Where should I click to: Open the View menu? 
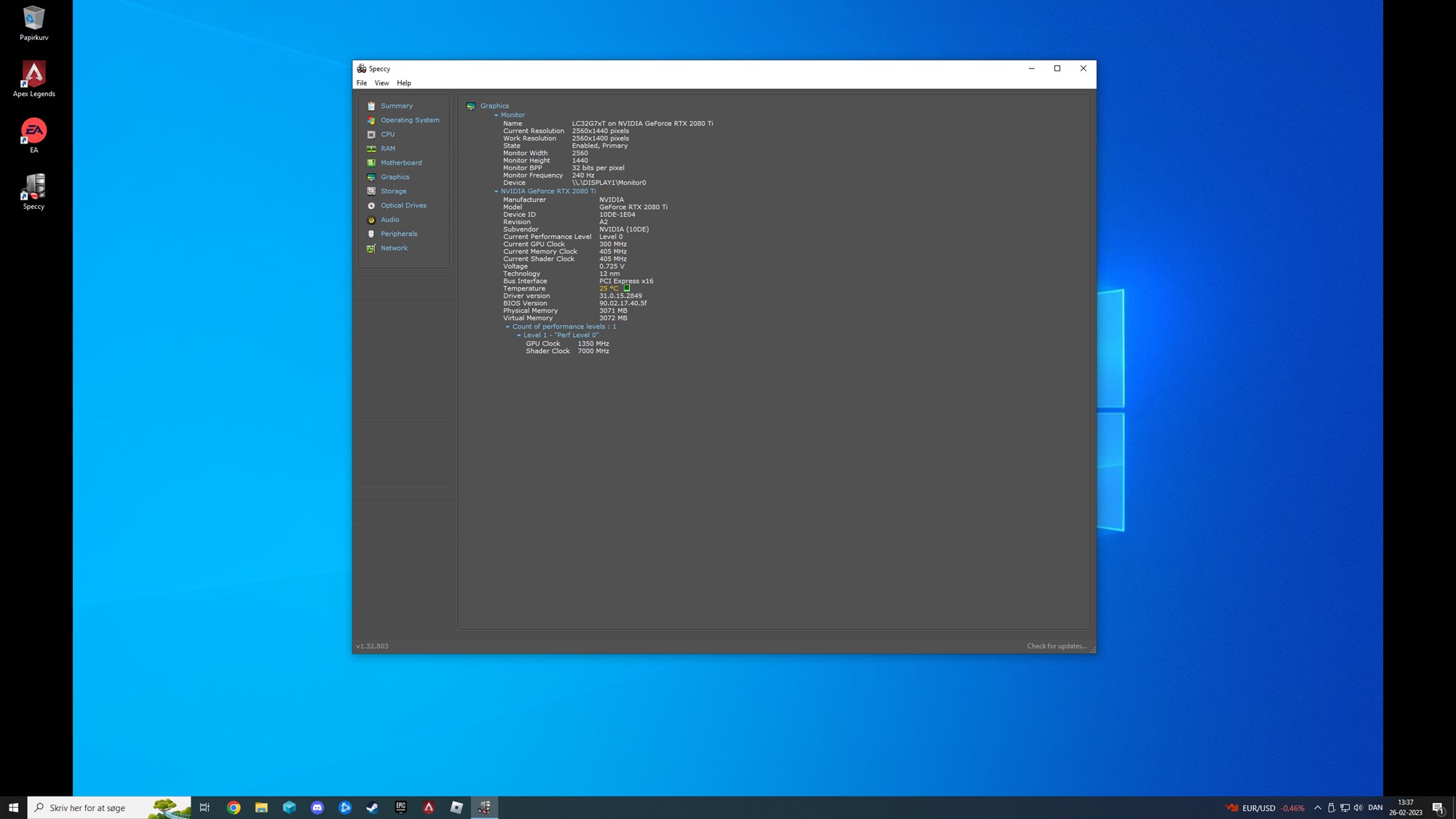click(x=381, y=83)
